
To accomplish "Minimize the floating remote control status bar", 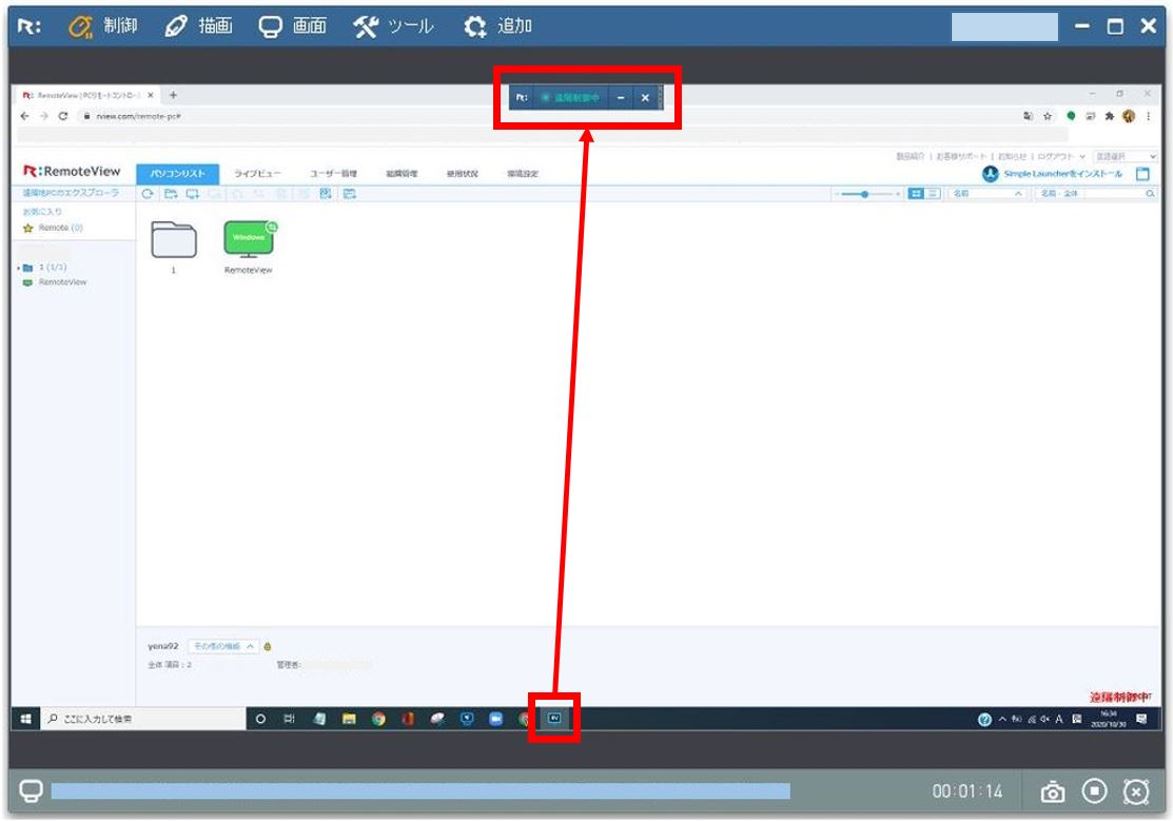I will pos(620,98).
